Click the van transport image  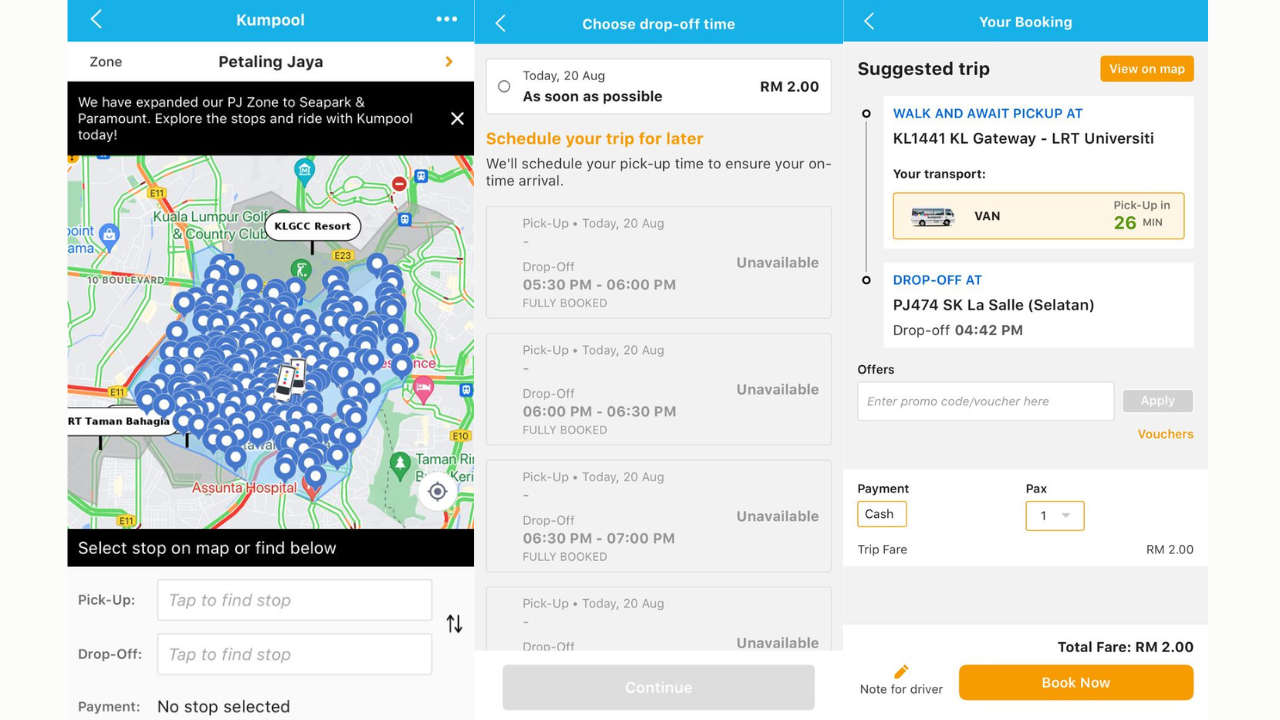(932, 216)
